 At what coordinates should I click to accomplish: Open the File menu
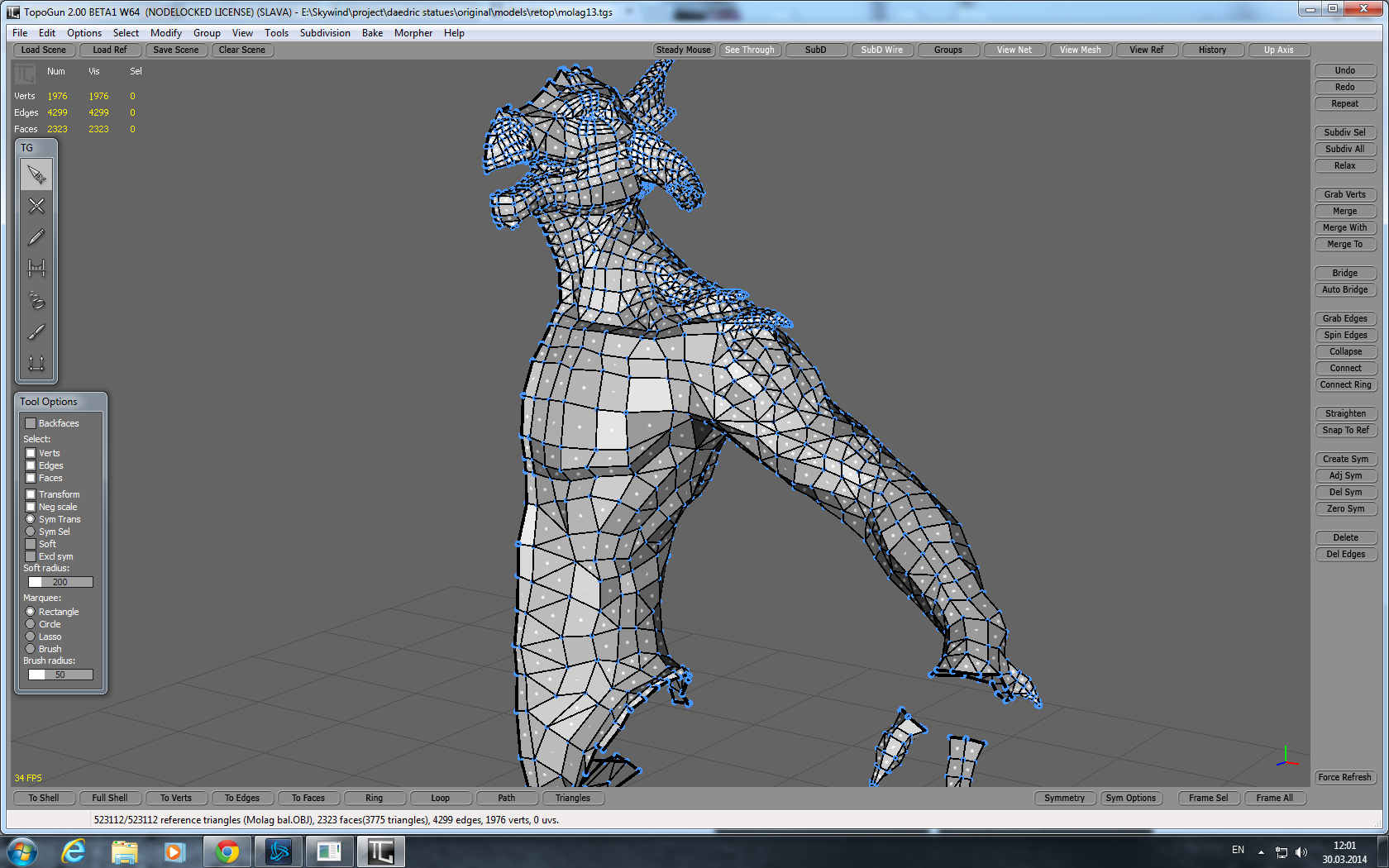(x=20, y=33)
